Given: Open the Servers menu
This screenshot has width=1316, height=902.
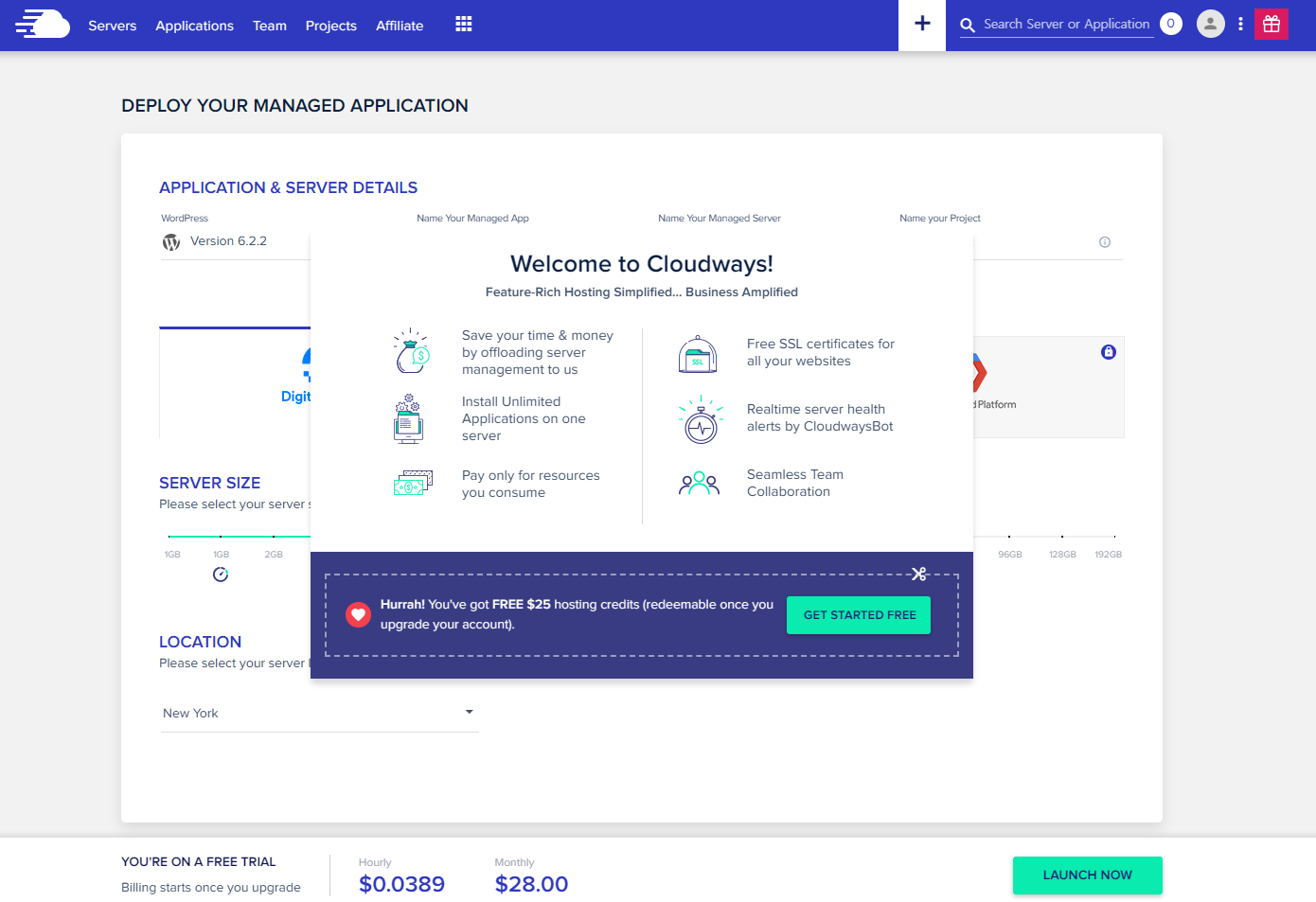Looking at the screenshot, I should point(113,26).
